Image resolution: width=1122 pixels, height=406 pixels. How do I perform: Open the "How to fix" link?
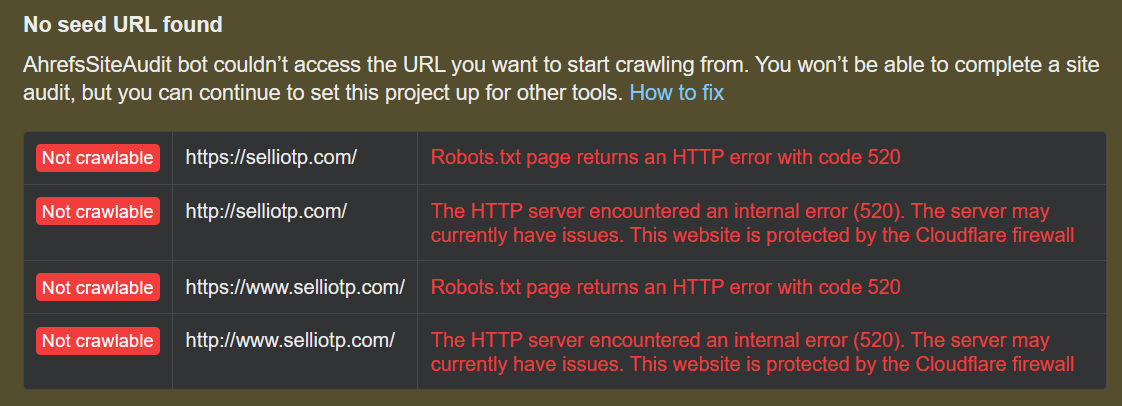[676, 94]
